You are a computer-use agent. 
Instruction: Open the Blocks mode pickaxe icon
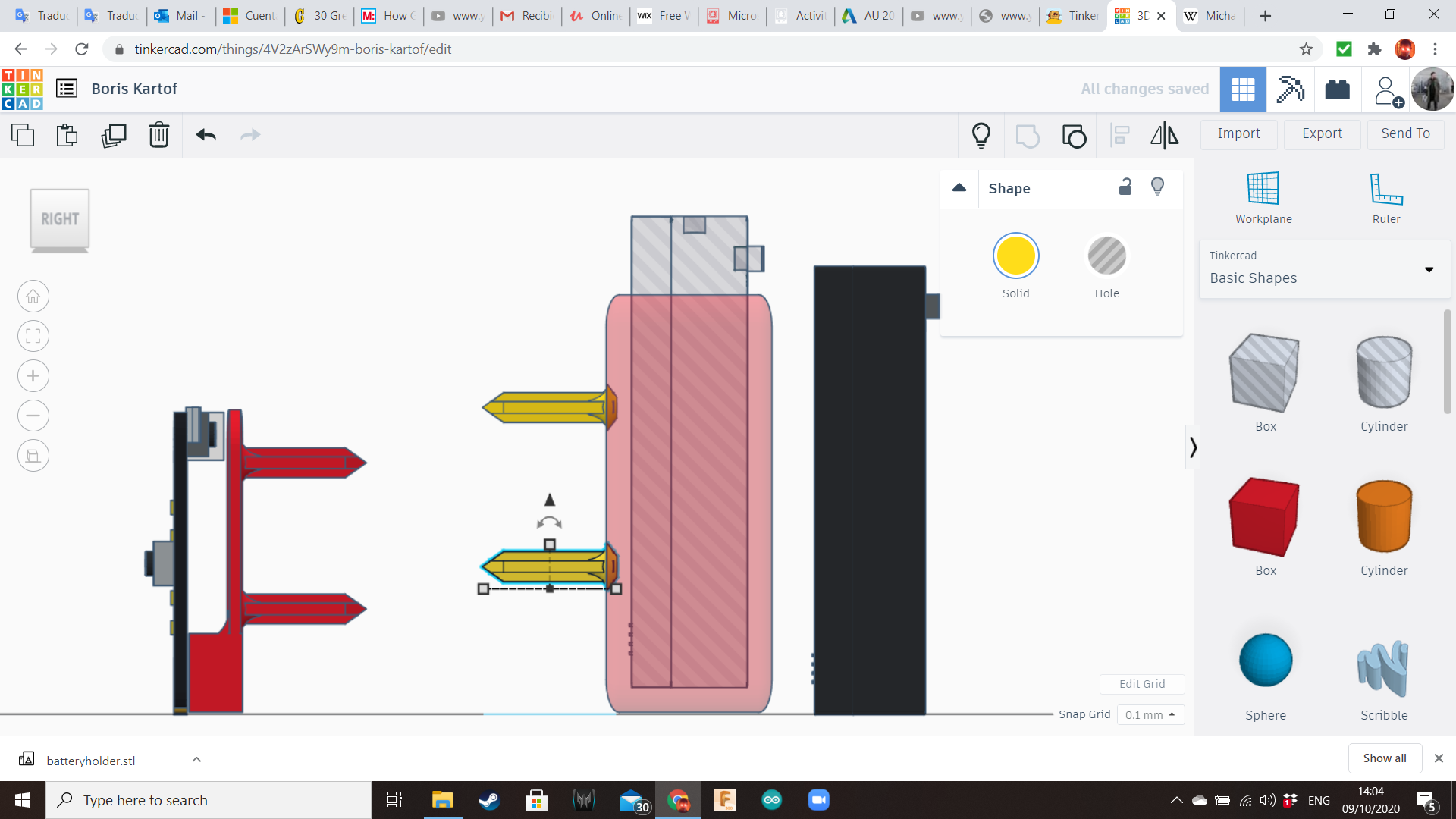click(x=1290, y=89)
